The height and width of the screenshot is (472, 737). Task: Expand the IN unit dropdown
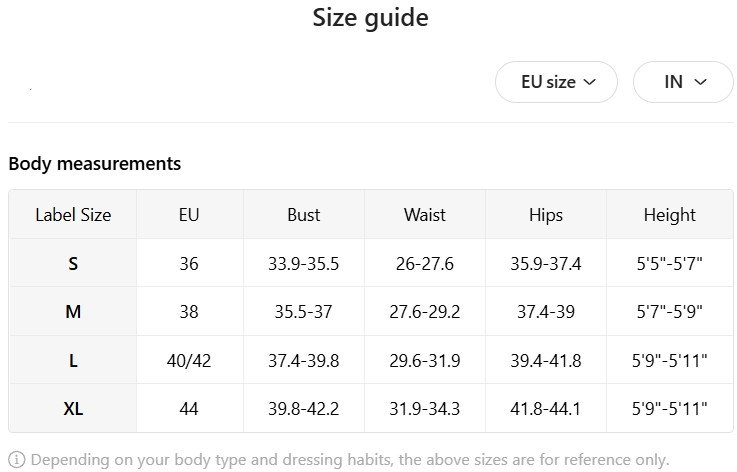684,82
